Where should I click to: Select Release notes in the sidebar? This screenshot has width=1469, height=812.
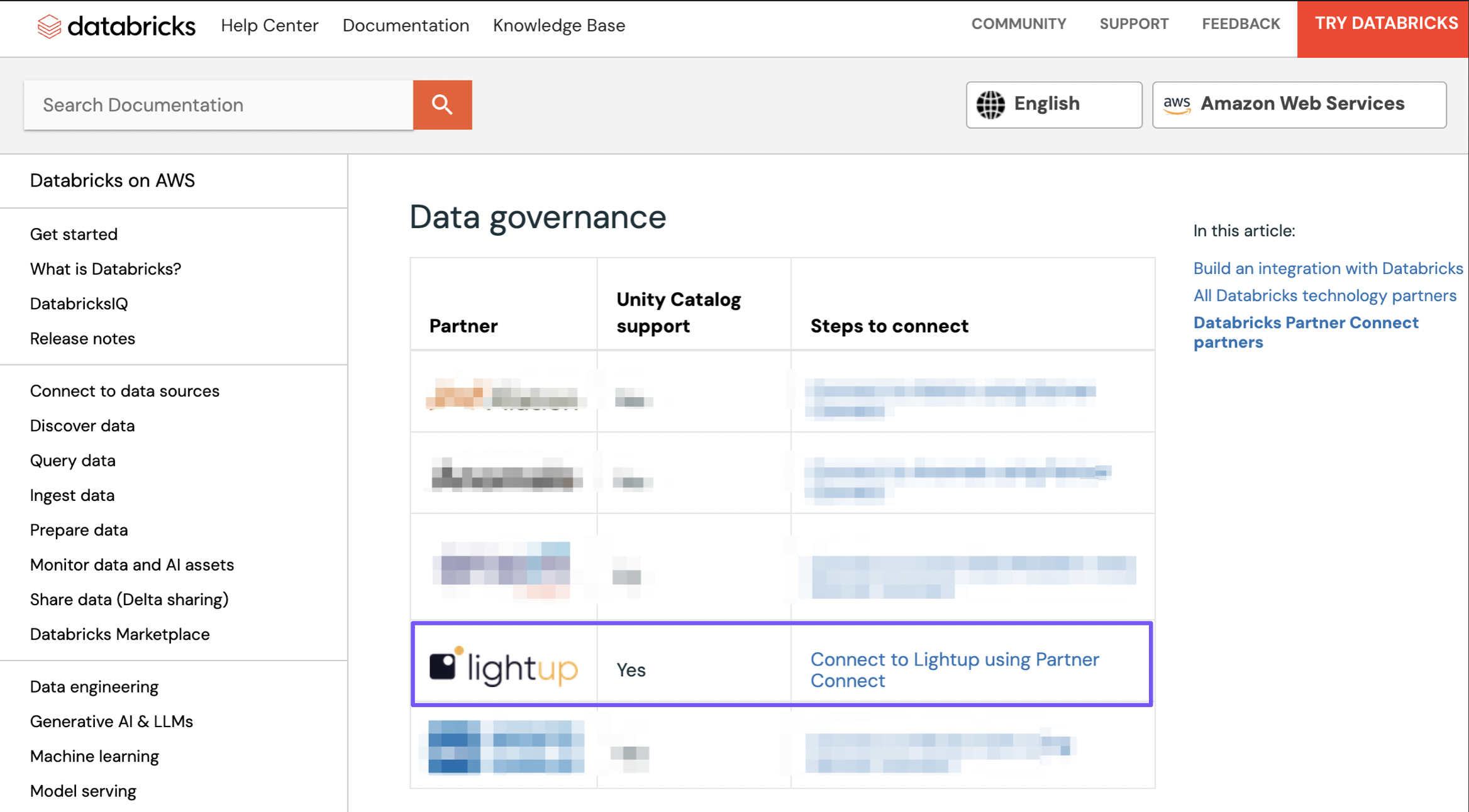pyautogui.click(x=82, y=338)
